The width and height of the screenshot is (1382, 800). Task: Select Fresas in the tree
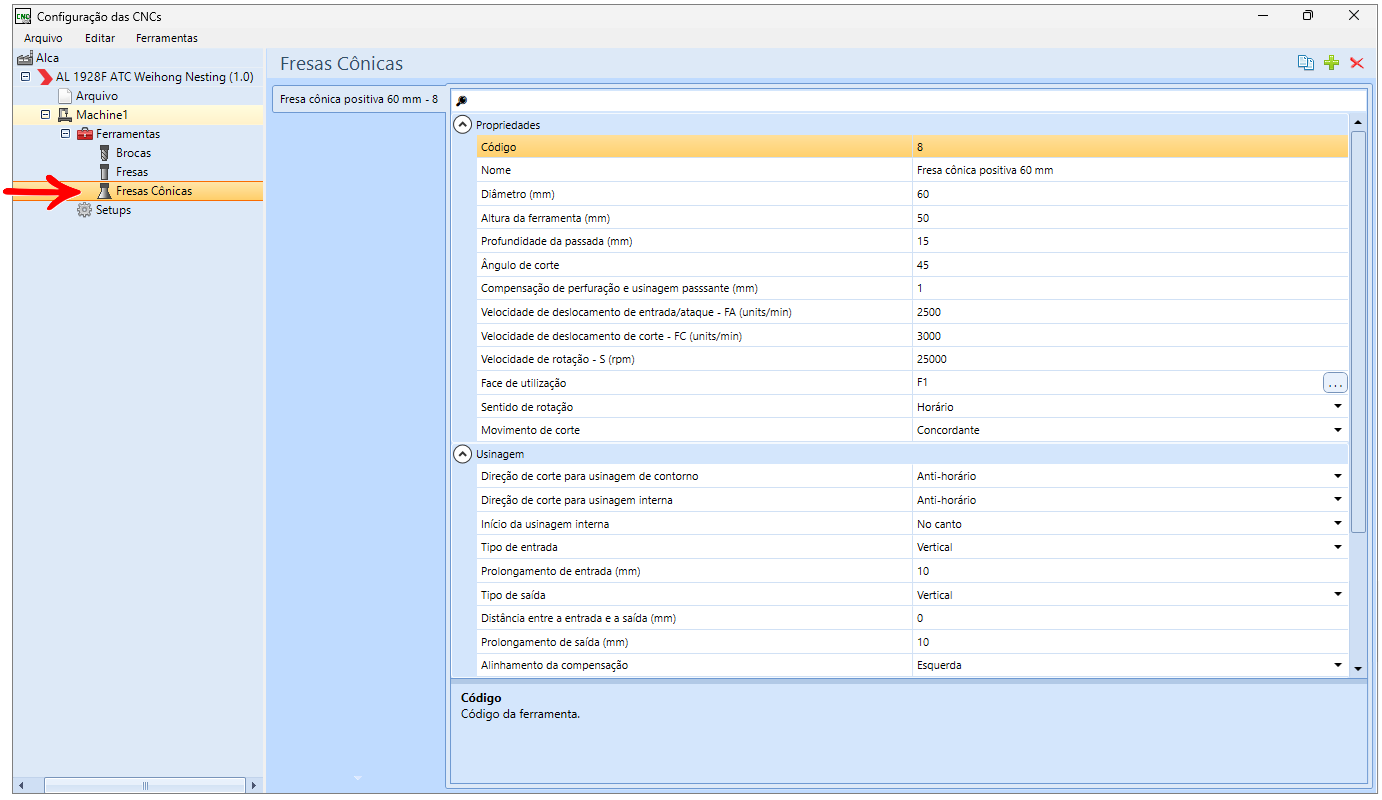click(132, 172)
